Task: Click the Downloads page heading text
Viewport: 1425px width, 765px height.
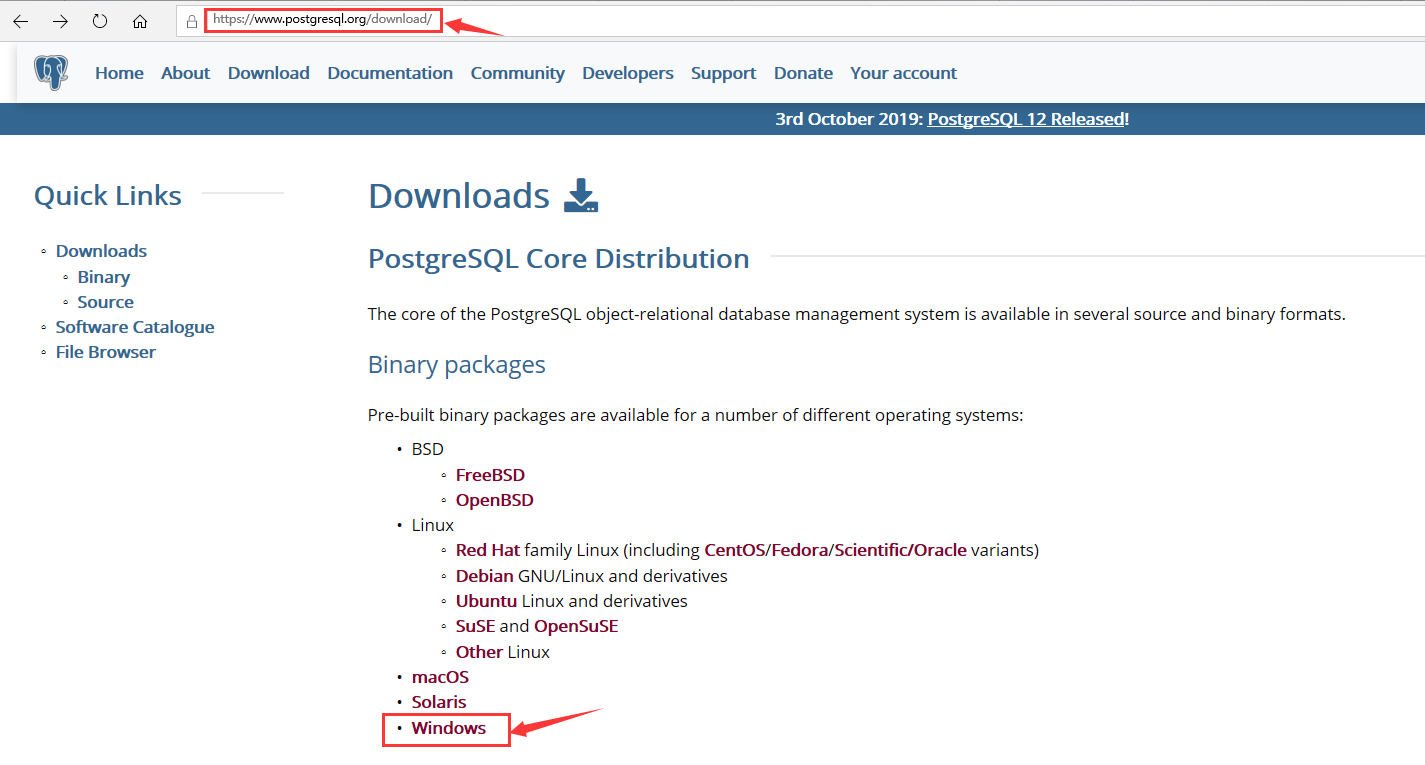Action: 459,195
